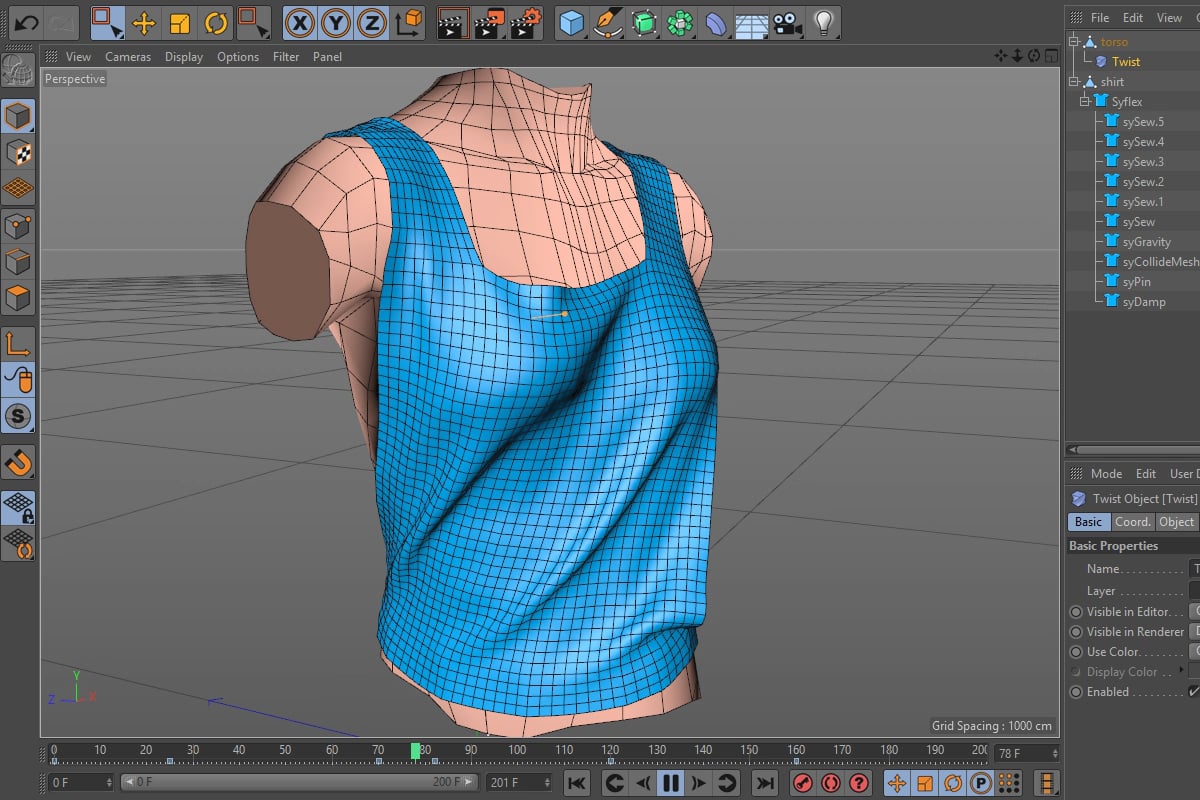Open the Coord. attributes tab
This screenshot has height=800, width=1200.
tap(1133, 522)
